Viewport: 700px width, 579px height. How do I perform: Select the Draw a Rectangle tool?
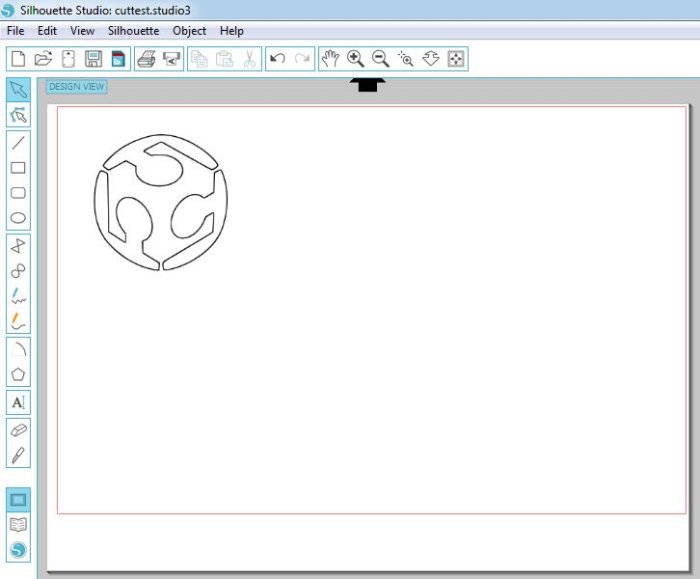coord(18,168)
